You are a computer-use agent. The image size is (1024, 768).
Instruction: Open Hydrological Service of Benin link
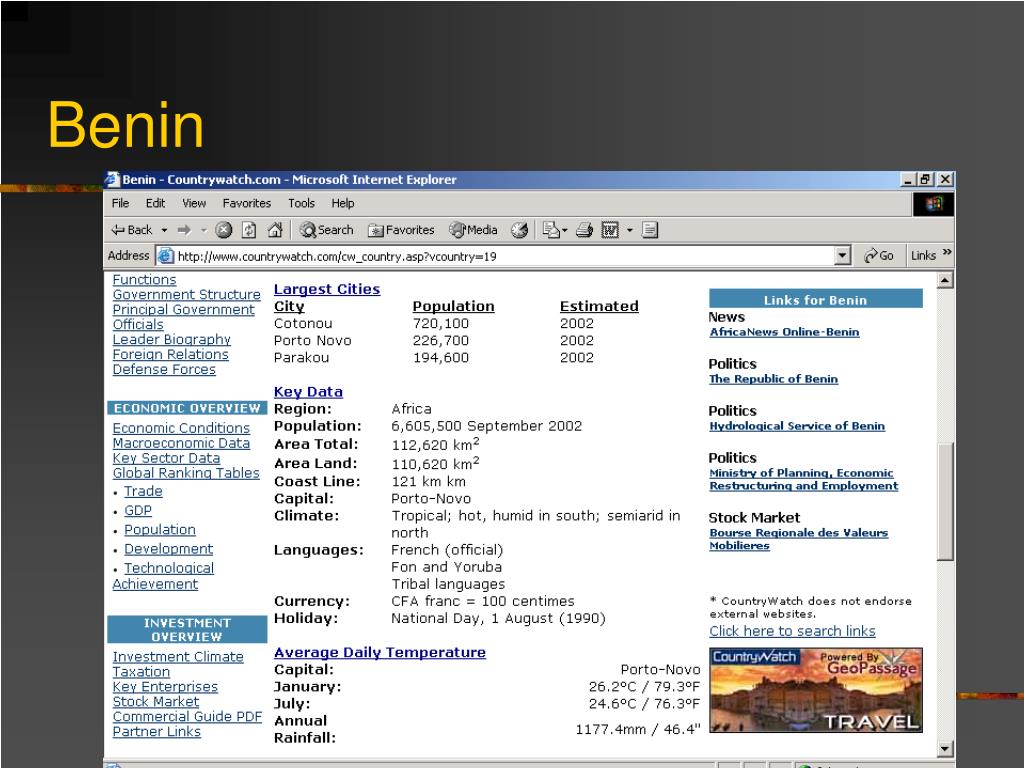797,426
